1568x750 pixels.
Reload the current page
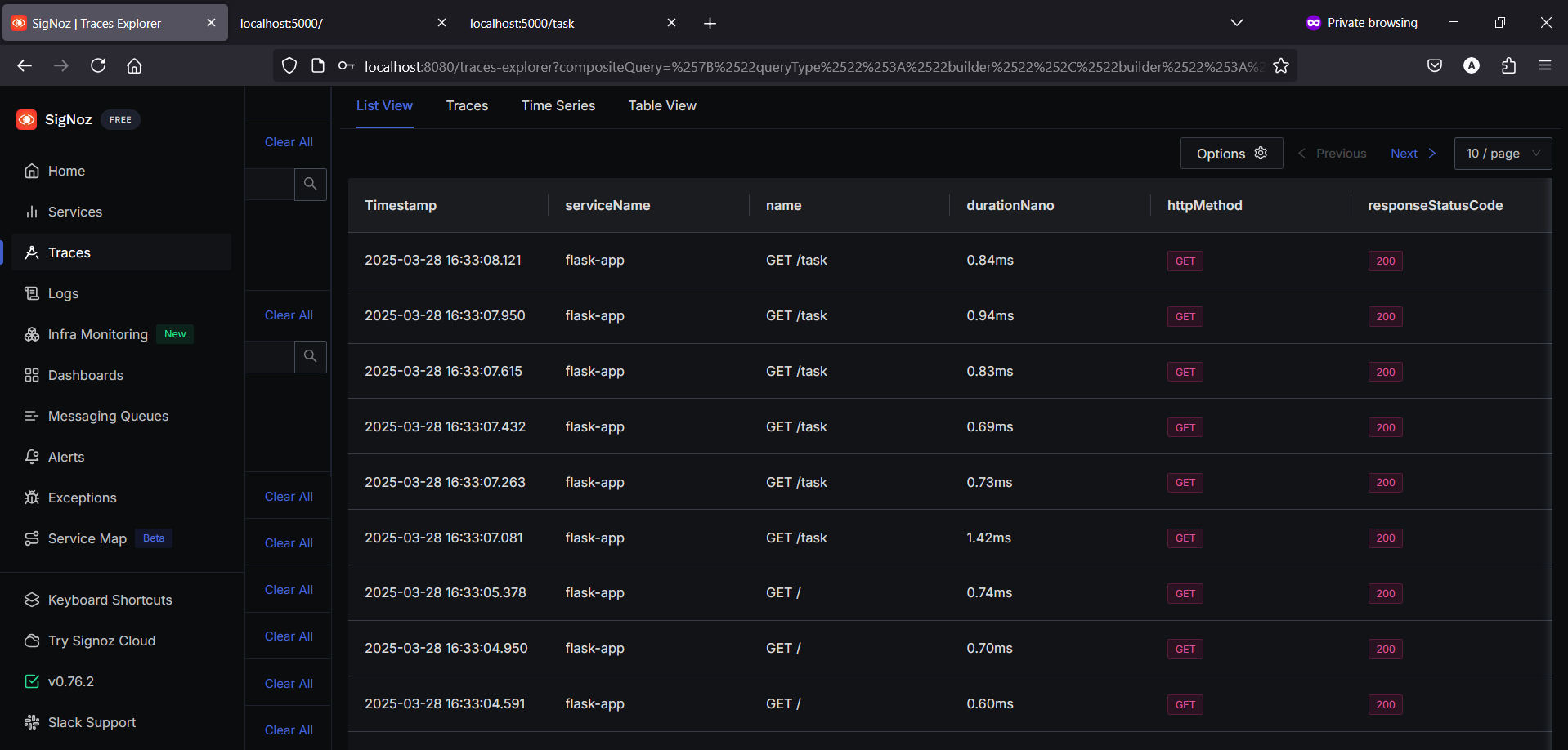click(x=98, y=65)
